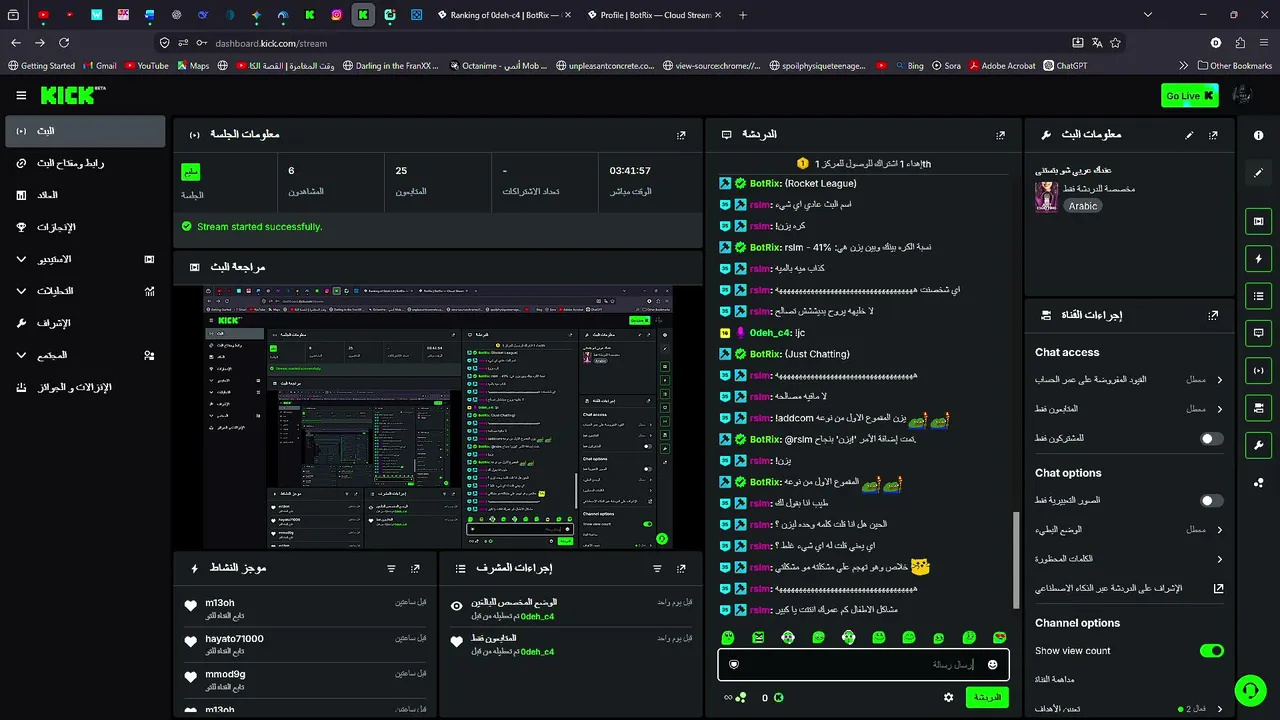Viewport: 1280px width, 720px height.
Task: Click the stream category cover image in معلومات البث
Action: (x=1046, y=197)
